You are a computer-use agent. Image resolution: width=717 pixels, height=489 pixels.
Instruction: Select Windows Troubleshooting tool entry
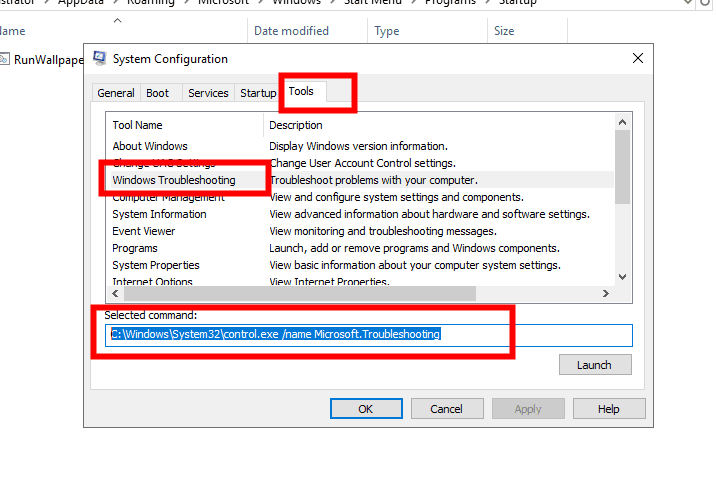coord(174,180)
